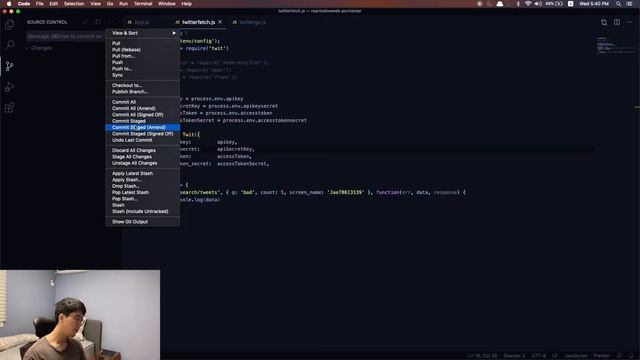Select Pull from the git menu
The height and width of the screenshot is (360, 640).
[x=142, y=43]
